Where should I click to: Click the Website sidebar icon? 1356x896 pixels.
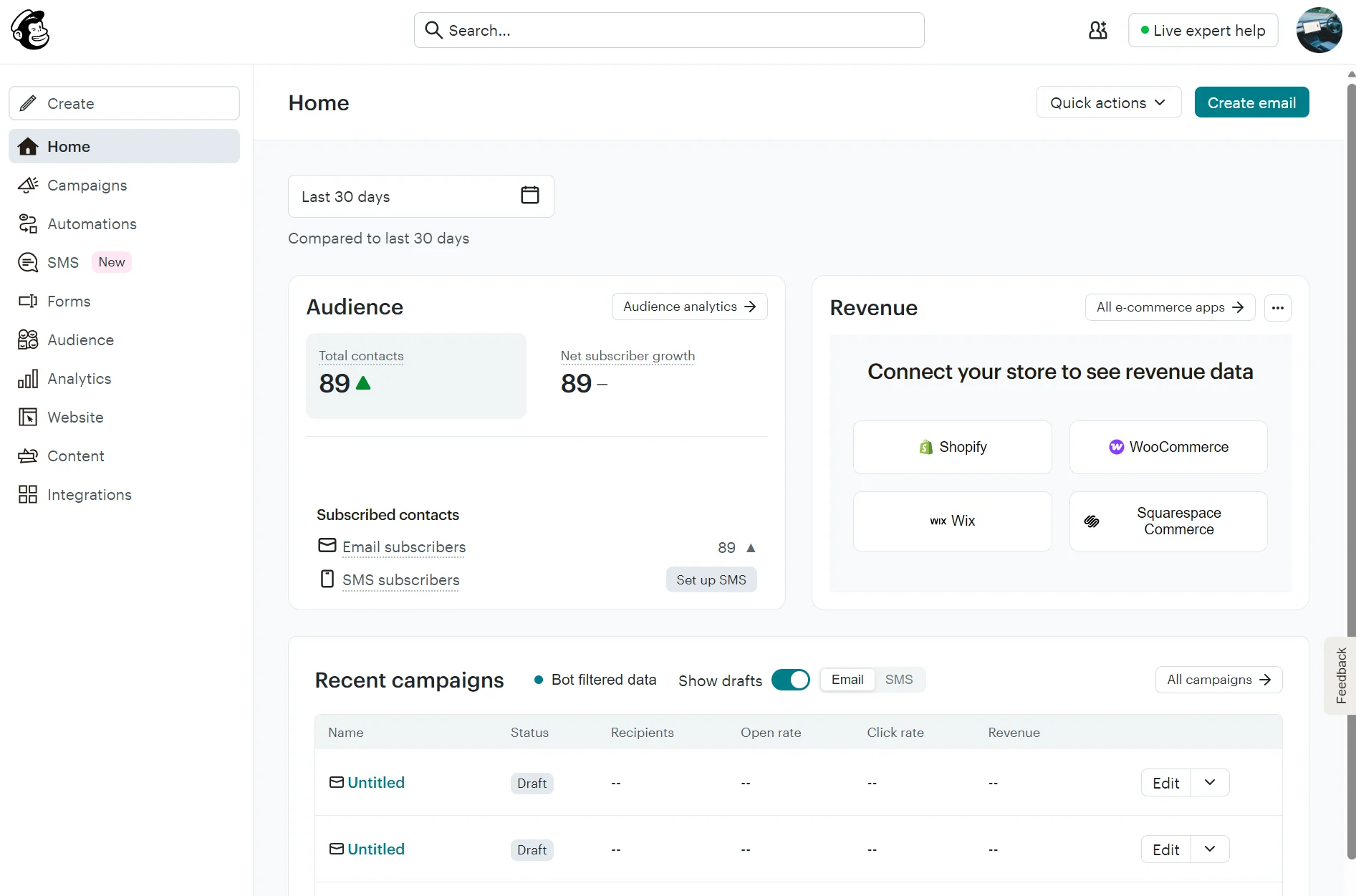pos(28,417)
